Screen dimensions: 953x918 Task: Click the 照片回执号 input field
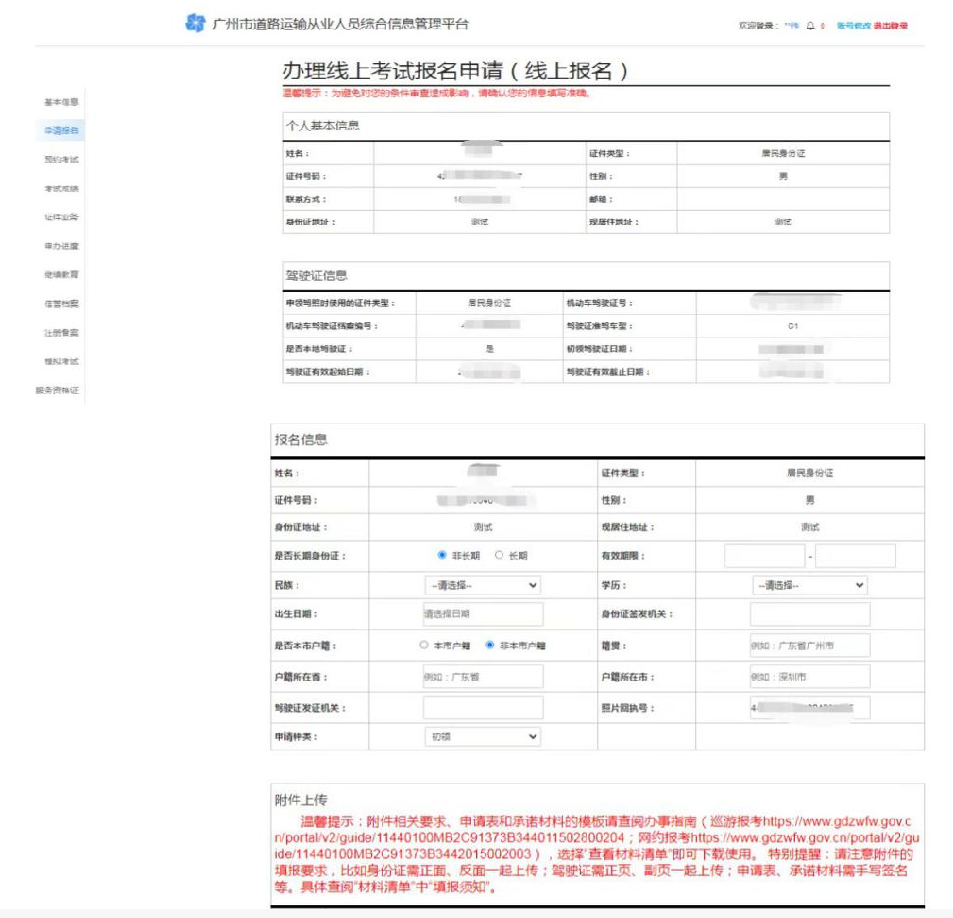tap(810, 708)
